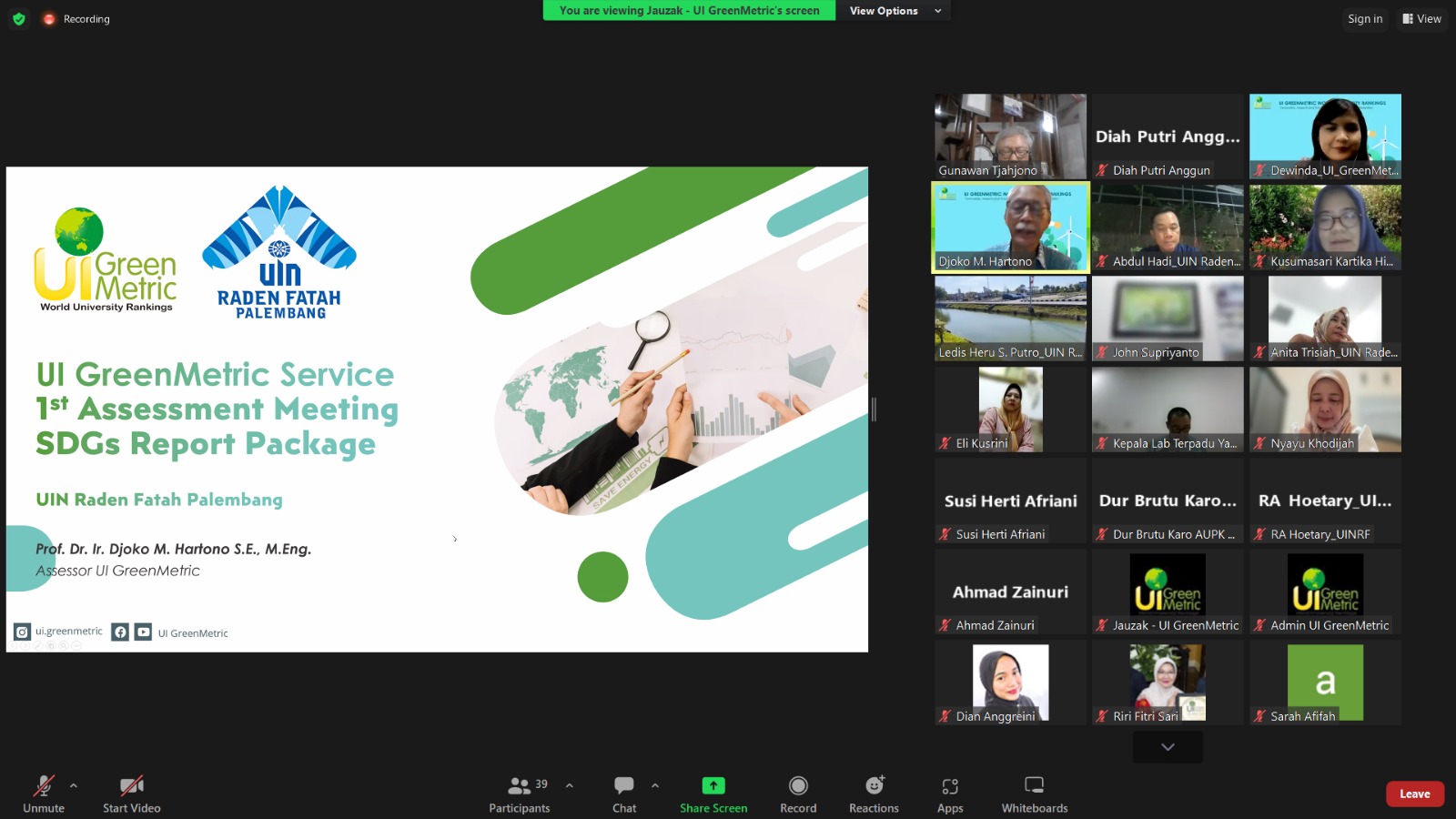Open the View Options dropdown
The width and height of the screenshot is (1456, 819).
pyautogui.click(x=895, y=11)
